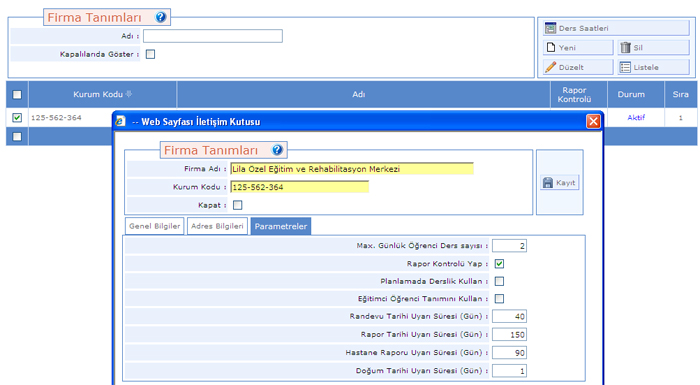
Task: Click Internet Explorer icon in dialog title bar
Action: point(121,121)
